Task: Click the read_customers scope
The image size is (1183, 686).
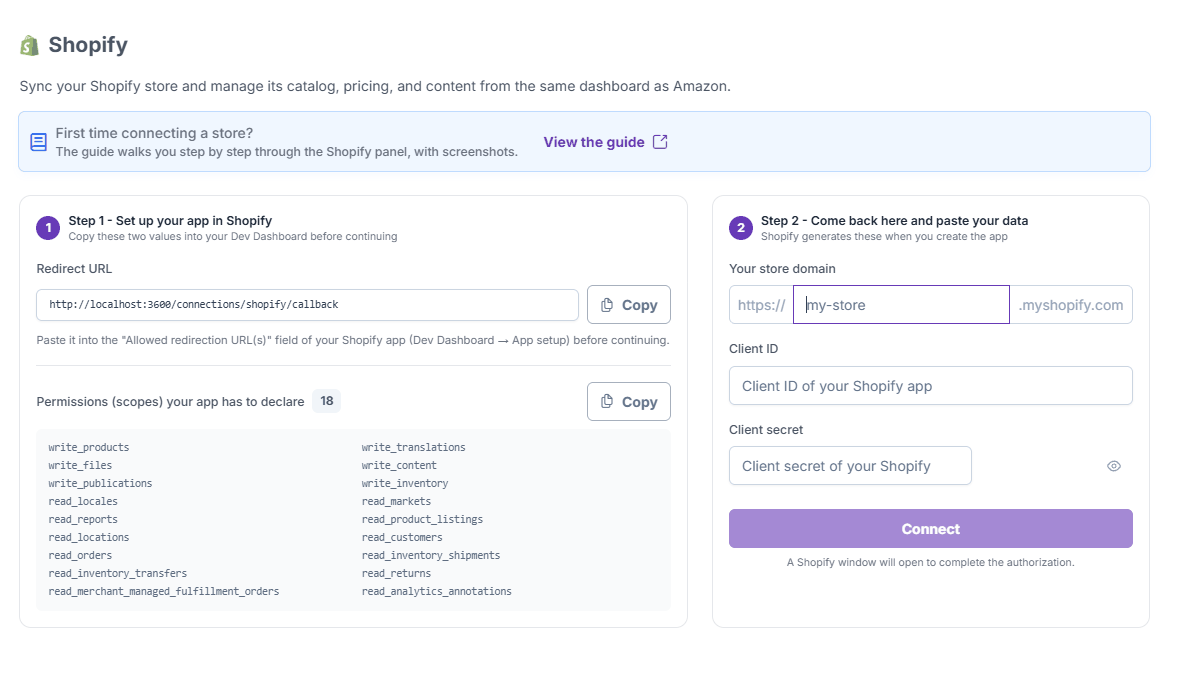Action: 402,537
